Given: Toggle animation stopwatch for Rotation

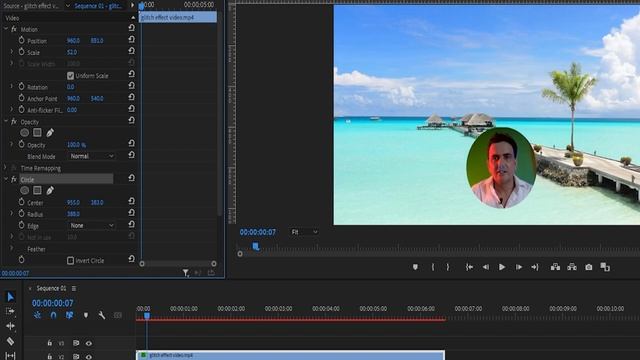Looking at the screenshot, I should tap(22, 87).
